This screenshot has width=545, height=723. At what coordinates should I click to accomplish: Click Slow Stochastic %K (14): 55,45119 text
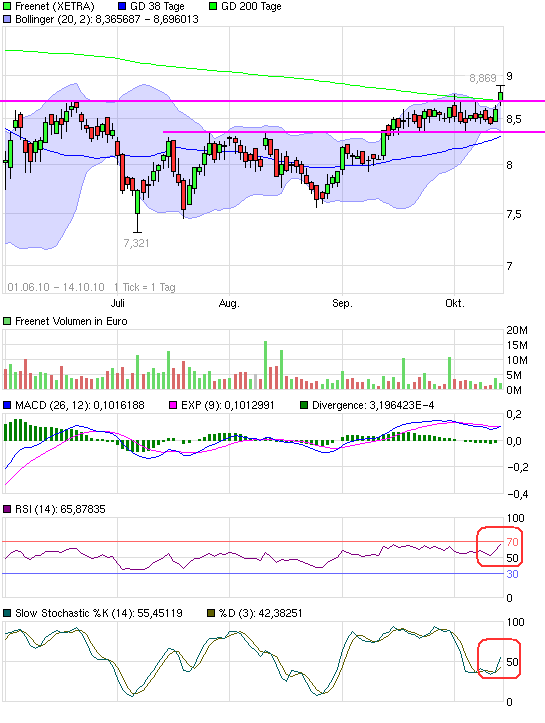point(99,613)
